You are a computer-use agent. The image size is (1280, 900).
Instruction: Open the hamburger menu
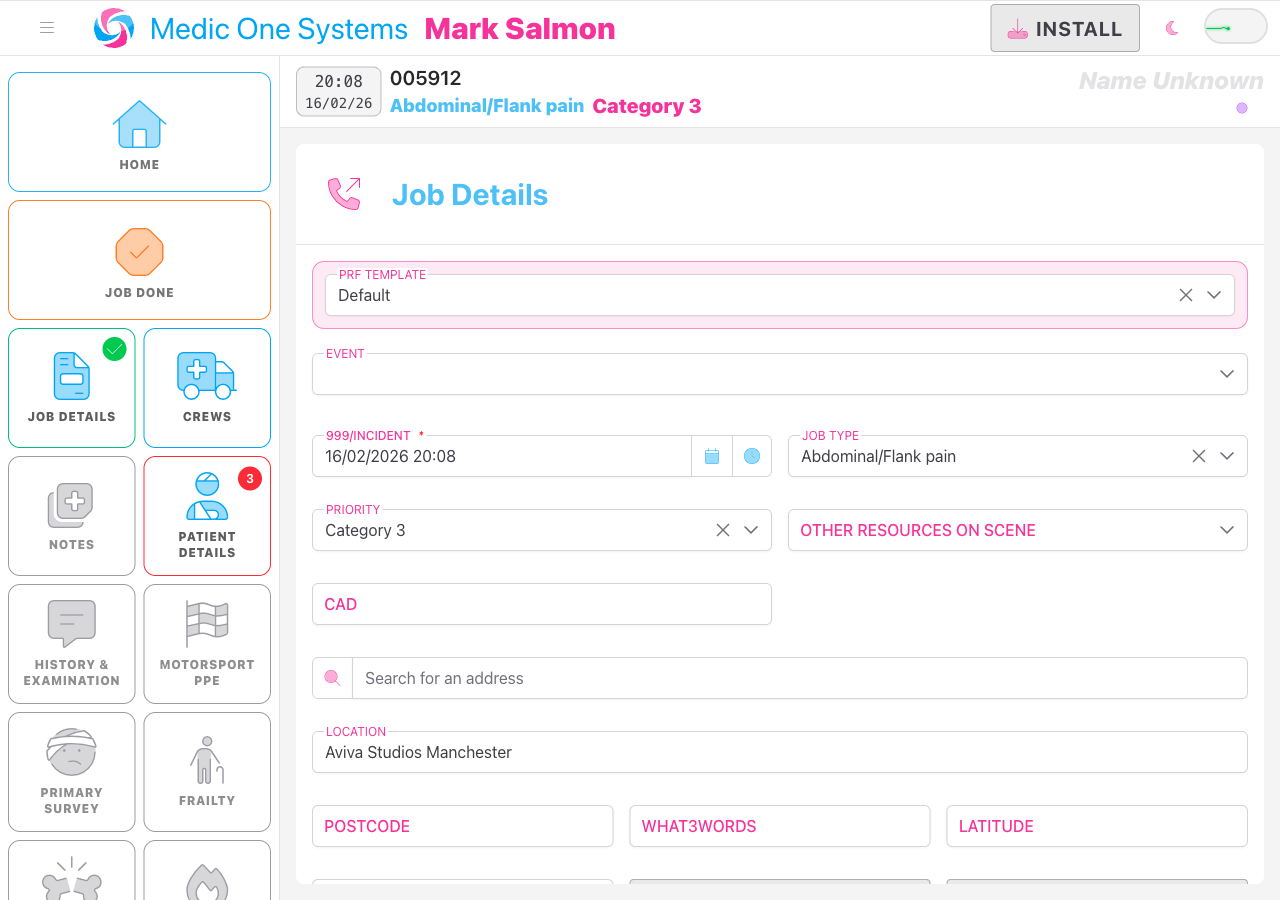click(46, 28)
